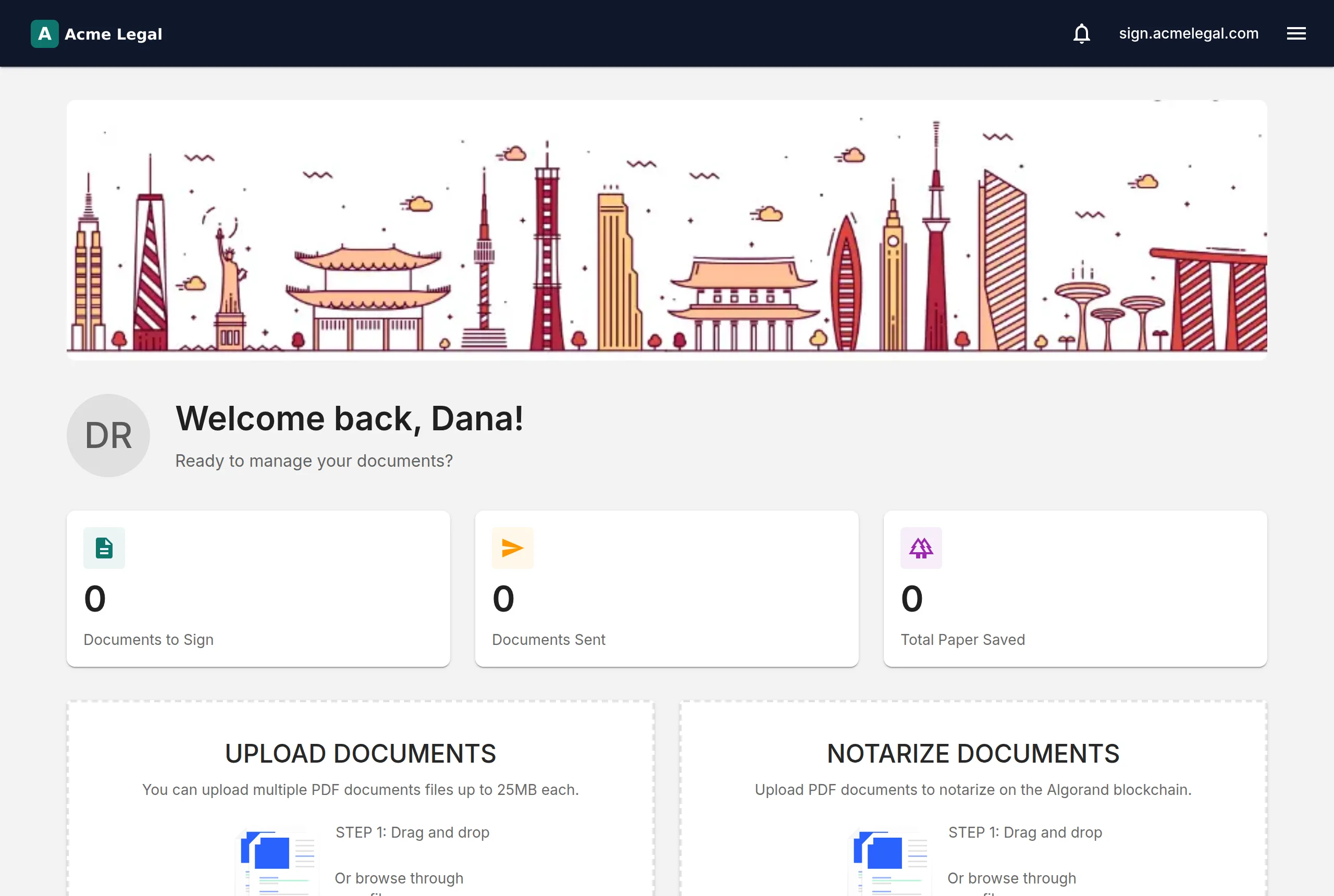This screenshot has width=1334, height=896.
Task: Open the Documents Sent card
Action: click(x=667, y=589)
